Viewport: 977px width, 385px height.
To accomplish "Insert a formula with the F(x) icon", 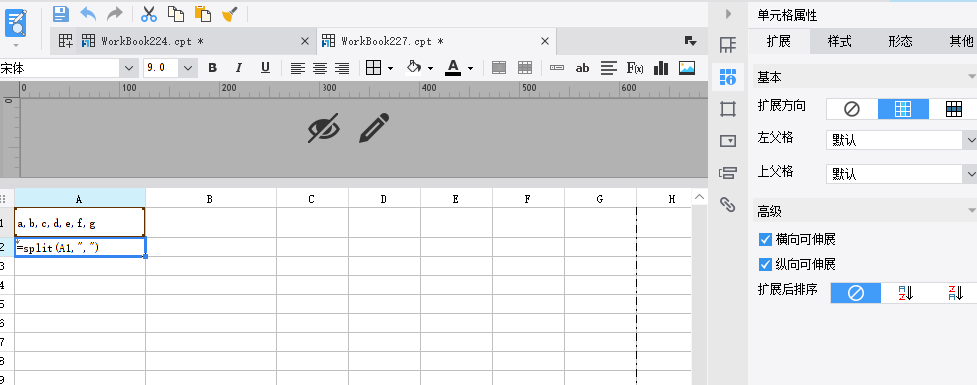I will [x=634, y=68].
